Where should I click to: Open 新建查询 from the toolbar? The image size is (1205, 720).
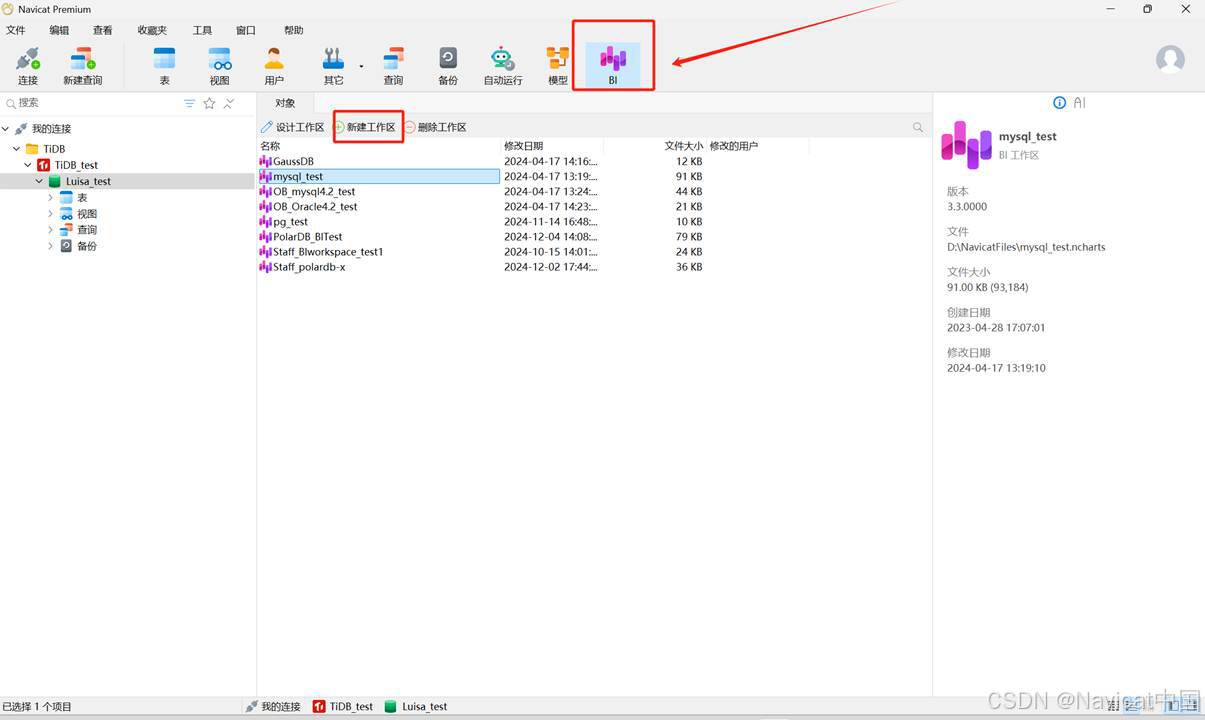click(83, 66)
